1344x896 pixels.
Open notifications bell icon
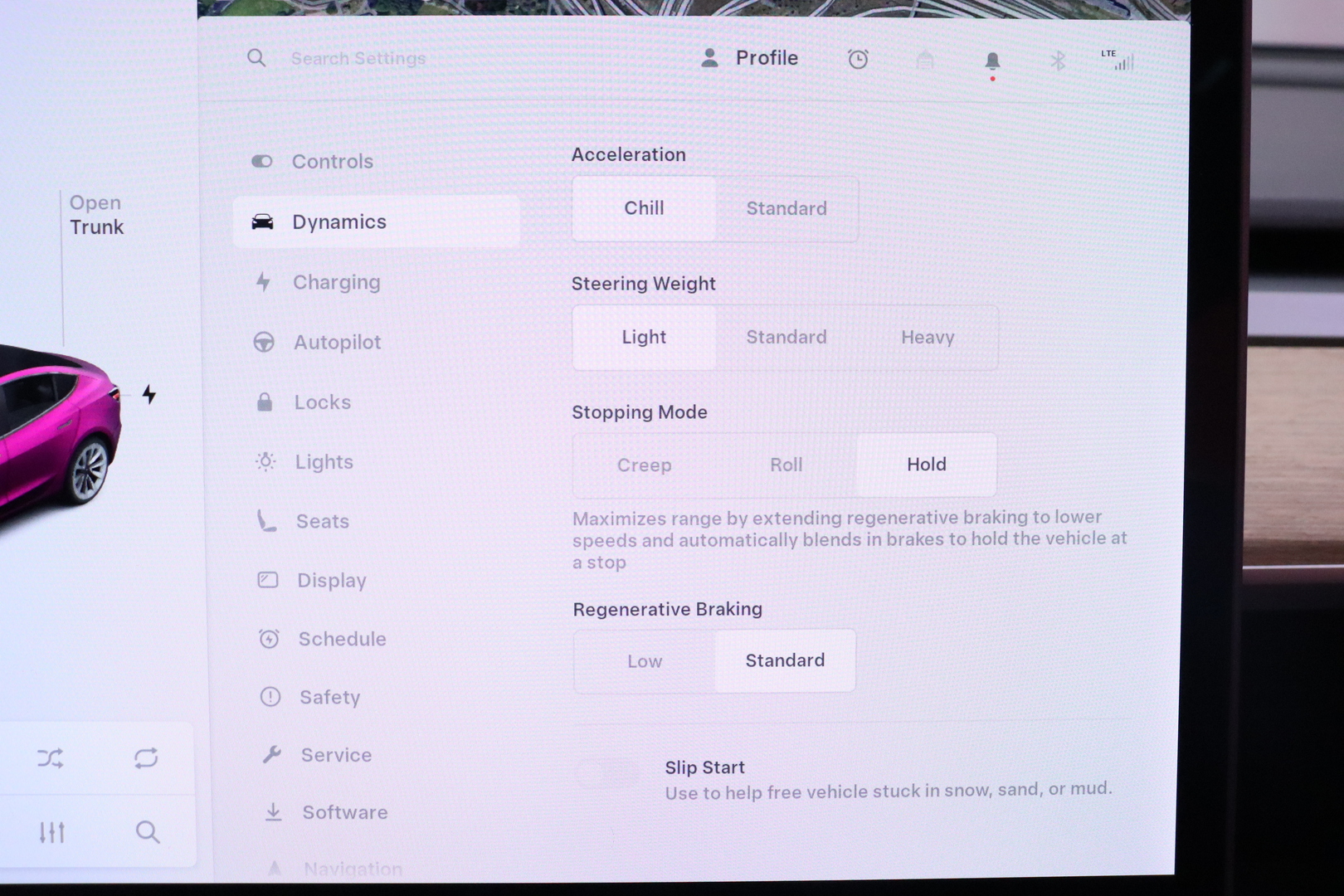coord(991,61)
